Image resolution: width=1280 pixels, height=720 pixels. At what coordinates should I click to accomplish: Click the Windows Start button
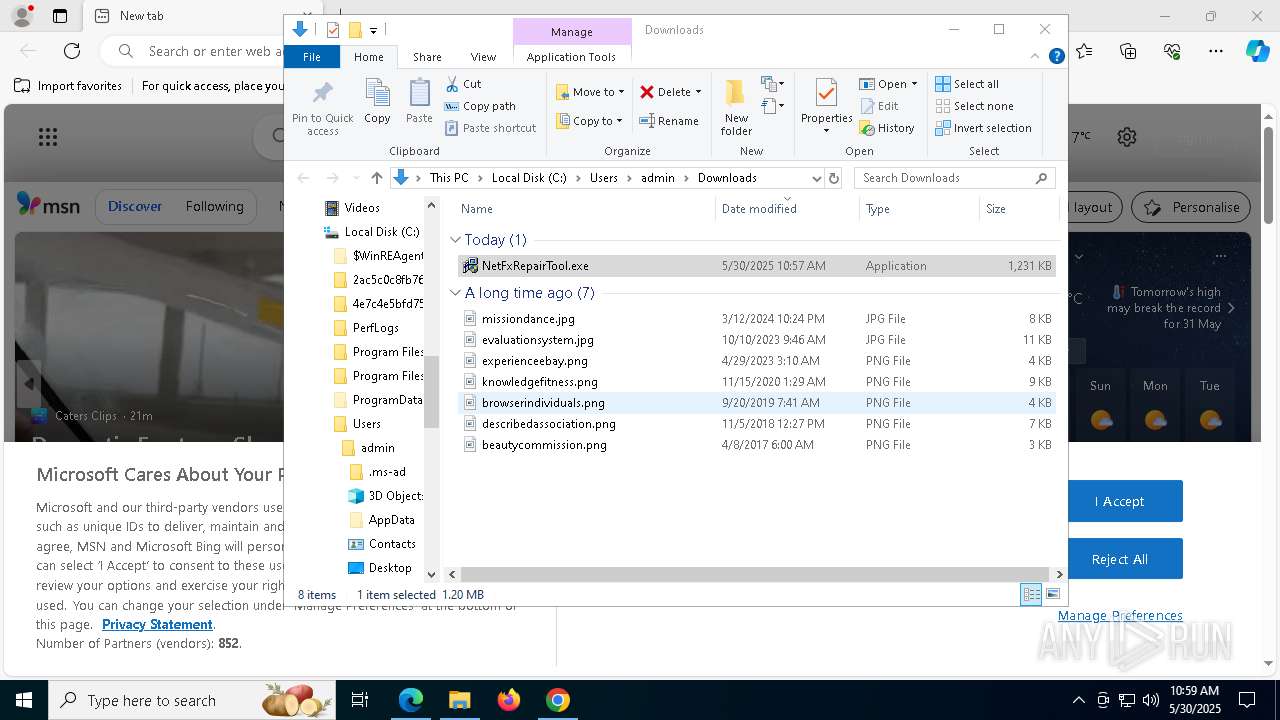click(x=24, y=700)
